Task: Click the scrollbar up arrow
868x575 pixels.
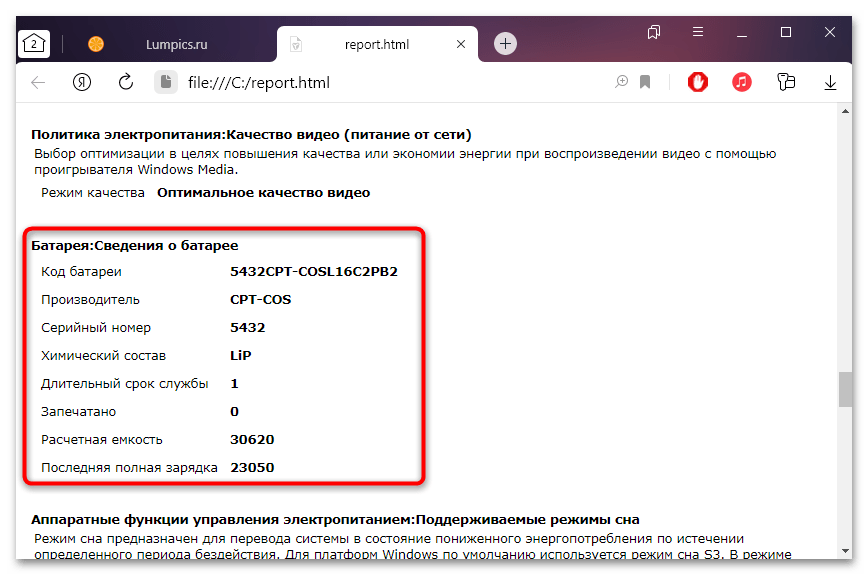Action: 845,111
